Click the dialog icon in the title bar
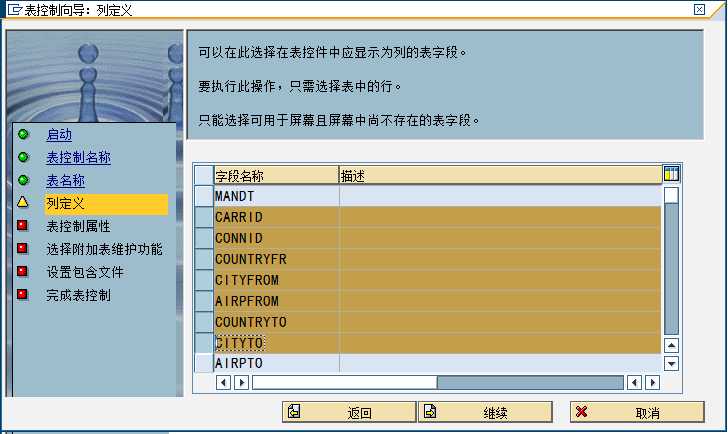Viewport: 728px width, 434px height. tap(12, 9)
